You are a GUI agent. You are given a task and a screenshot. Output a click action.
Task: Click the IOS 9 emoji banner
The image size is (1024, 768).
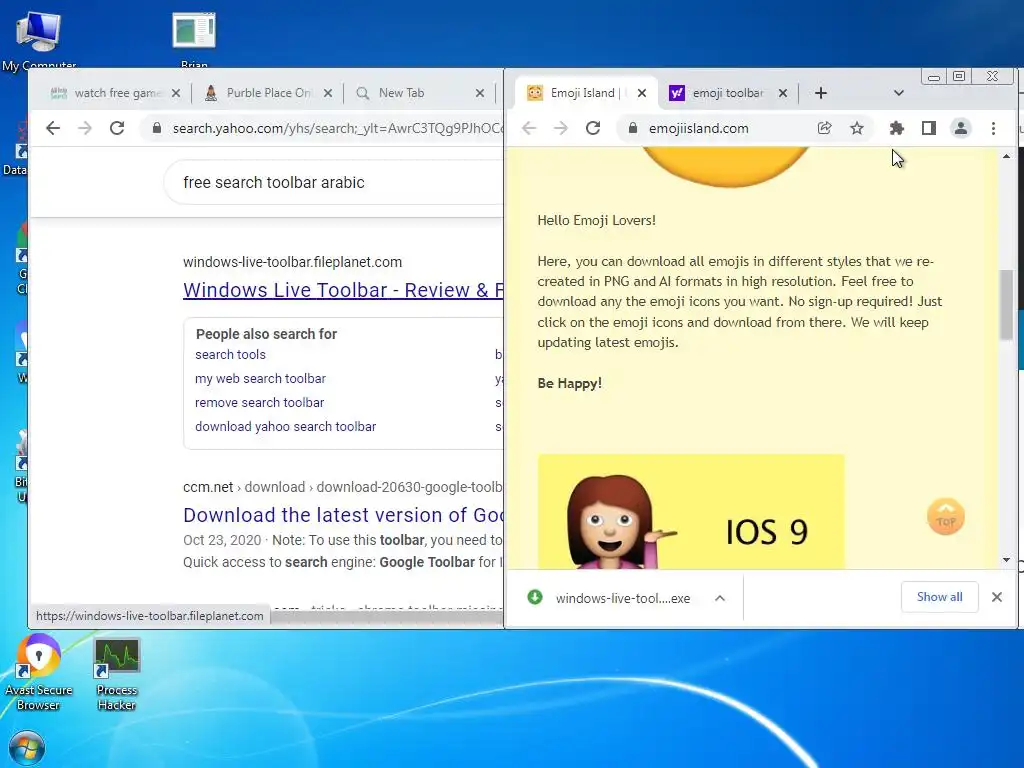point(690,512)
